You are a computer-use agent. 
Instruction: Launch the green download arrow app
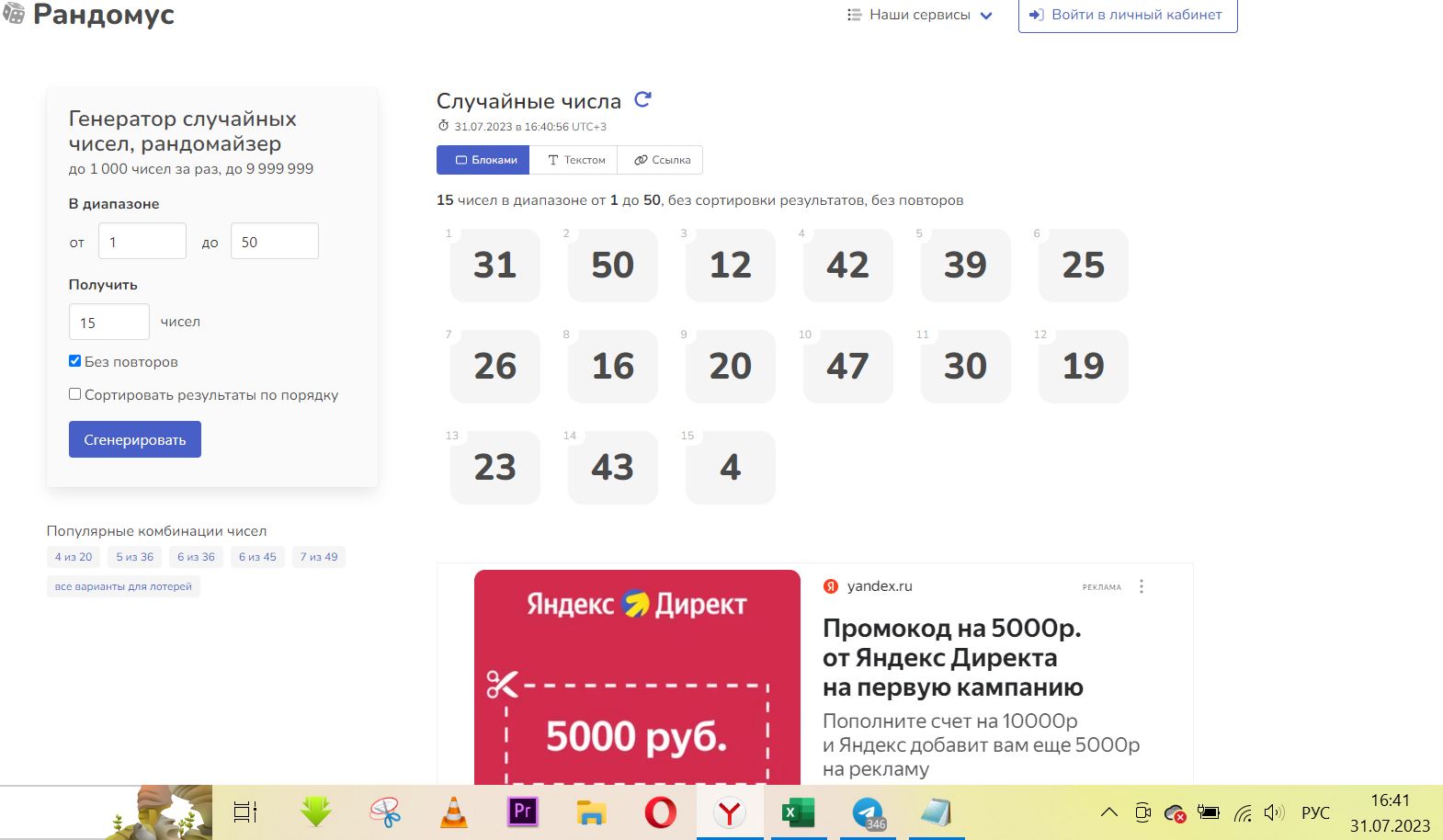[x=316, y=812]
